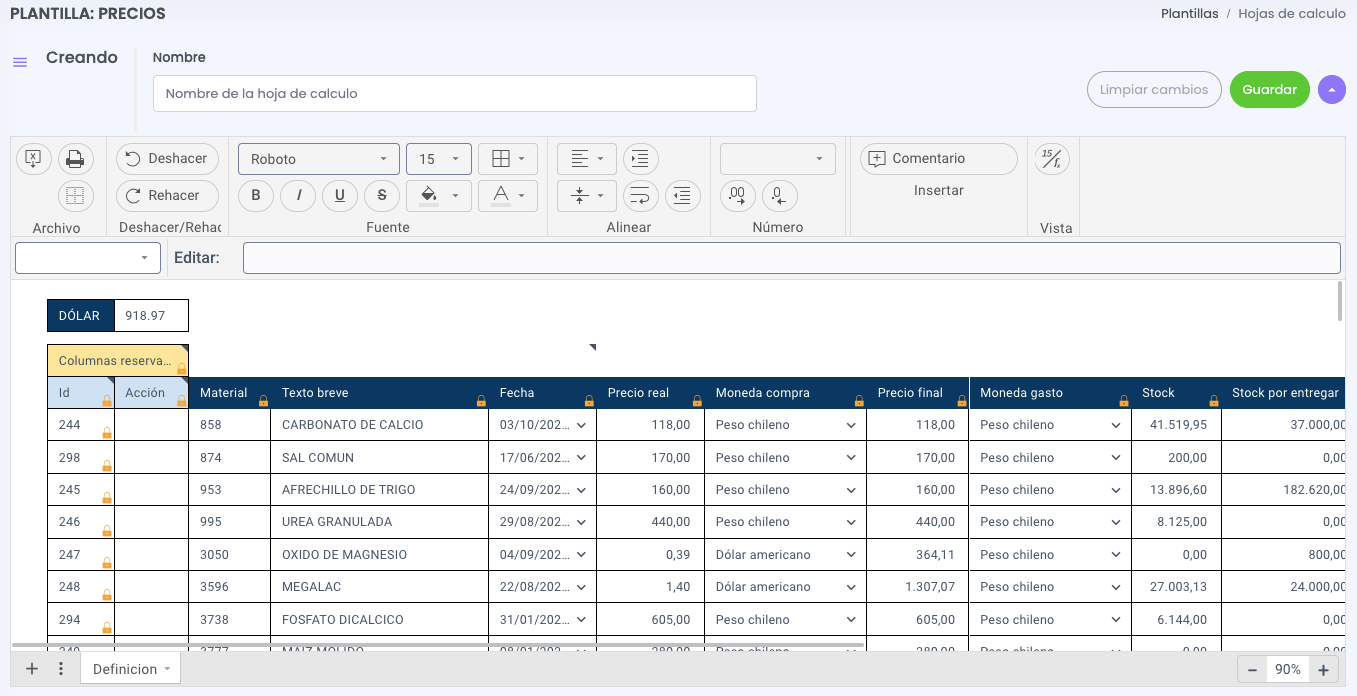
Task: Click the lock icon in Moneda compra header
Action: [x=858, y=400]
